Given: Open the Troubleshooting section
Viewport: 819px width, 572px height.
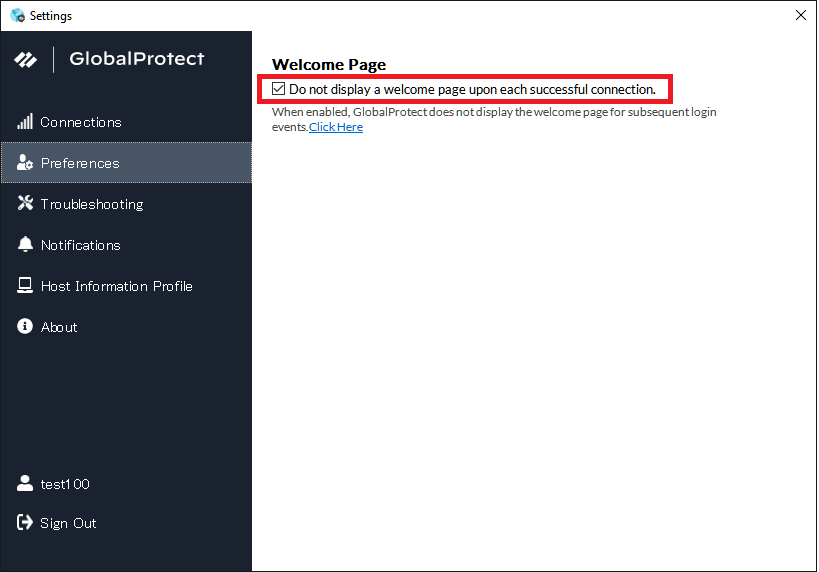Looking at the screenshot, I should [x=126, y=204].
